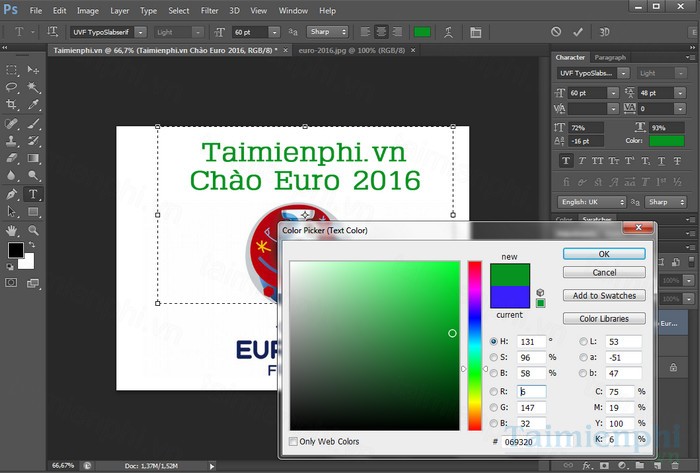The width and height of the screenshot is (700, 473).
Task: Select the Path Selection tool
Action: click(x=12, y=212)
